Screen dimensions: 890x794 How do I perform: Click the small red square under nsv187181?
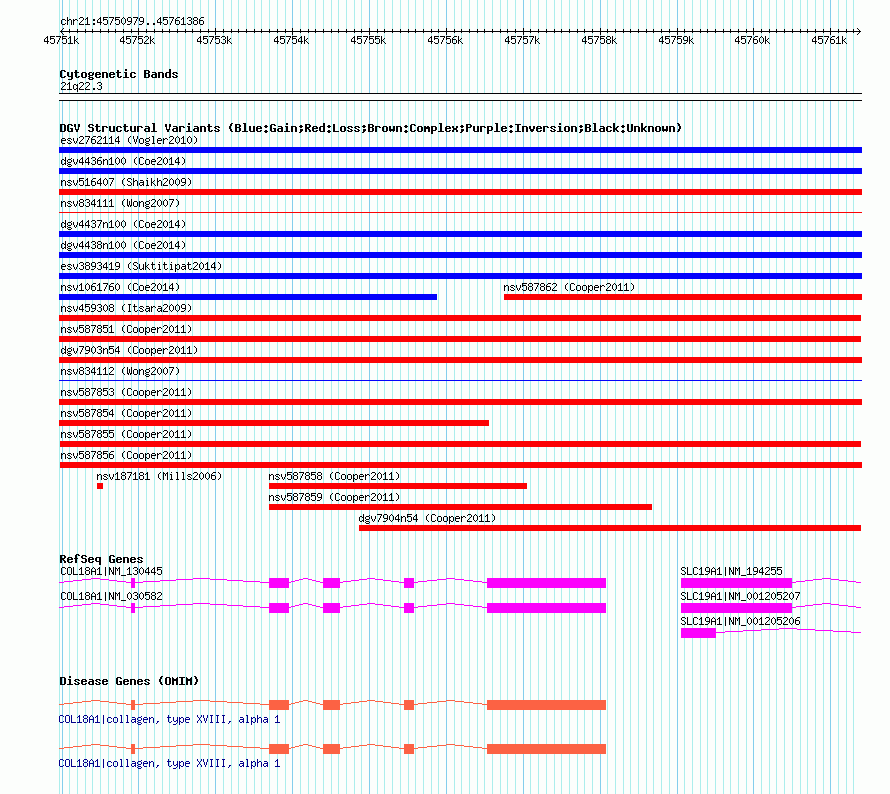pyautogui.click(x=100, y=486)
